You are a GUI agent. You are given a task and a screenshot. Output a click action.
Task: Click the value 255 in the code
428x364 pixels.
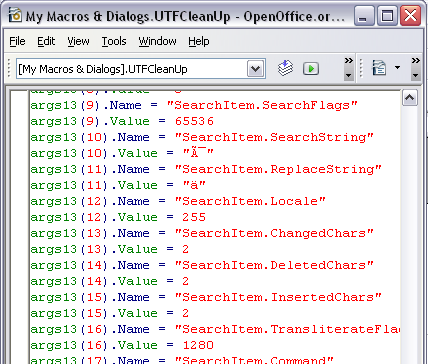(194, 217)
